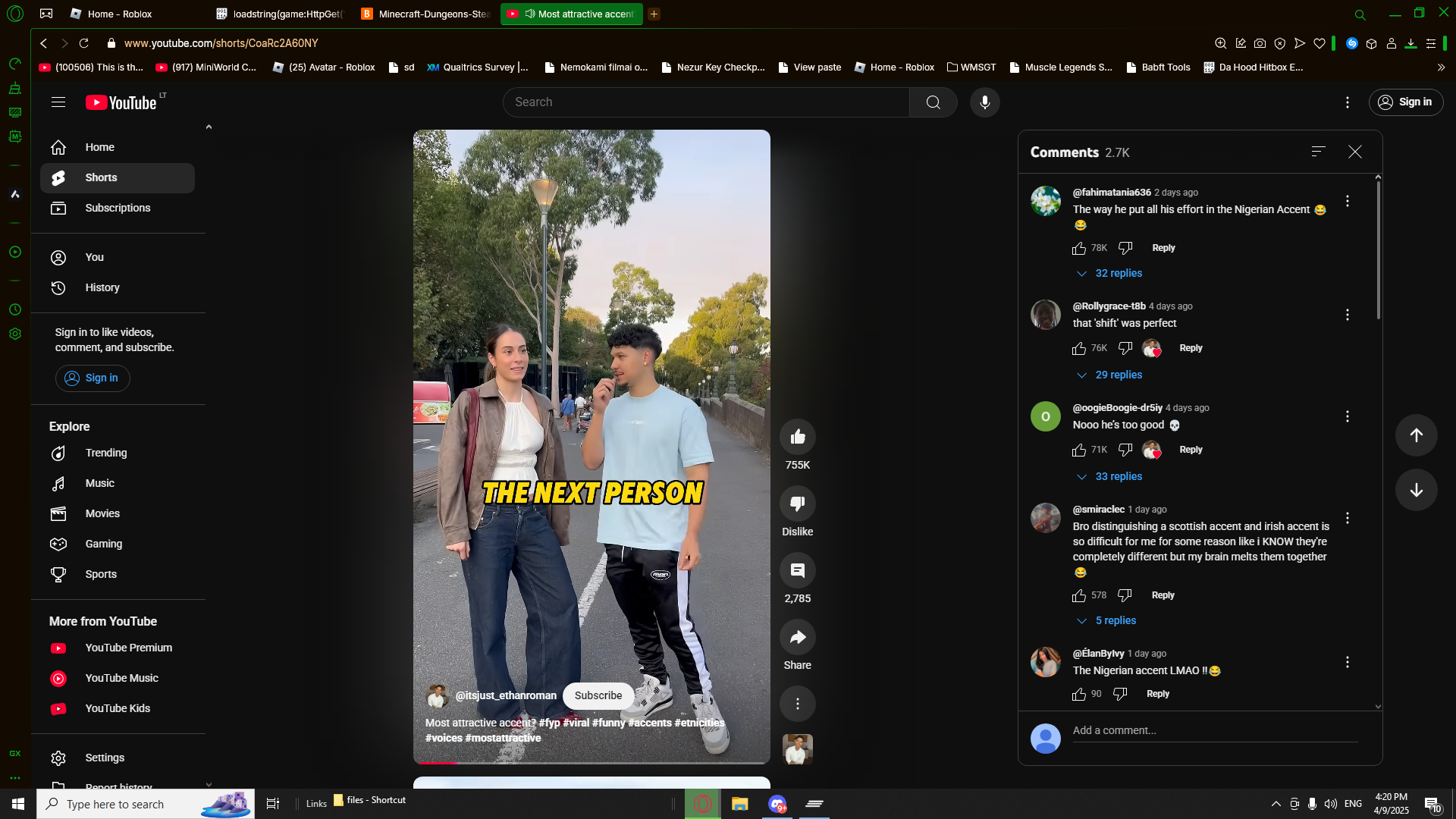Open File Explorer from taskbar
The image size is (1456, 819).
739,804
